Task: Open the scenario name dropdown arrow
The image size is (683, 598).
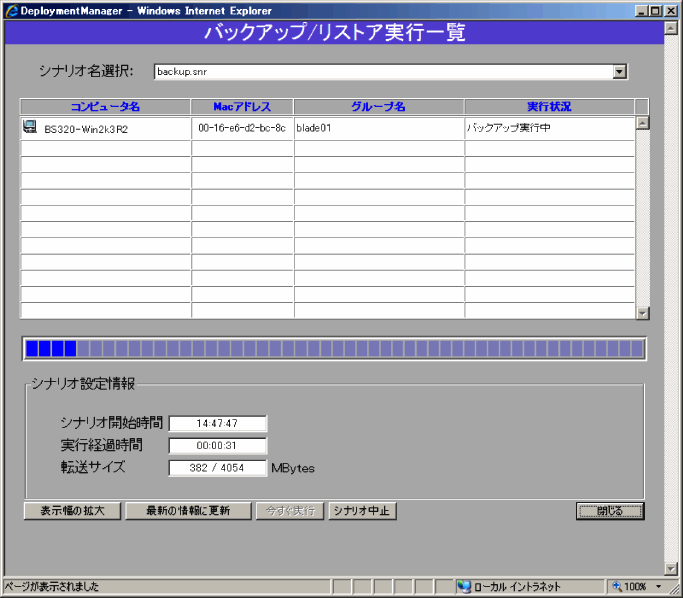Action: tap(619, 71)
